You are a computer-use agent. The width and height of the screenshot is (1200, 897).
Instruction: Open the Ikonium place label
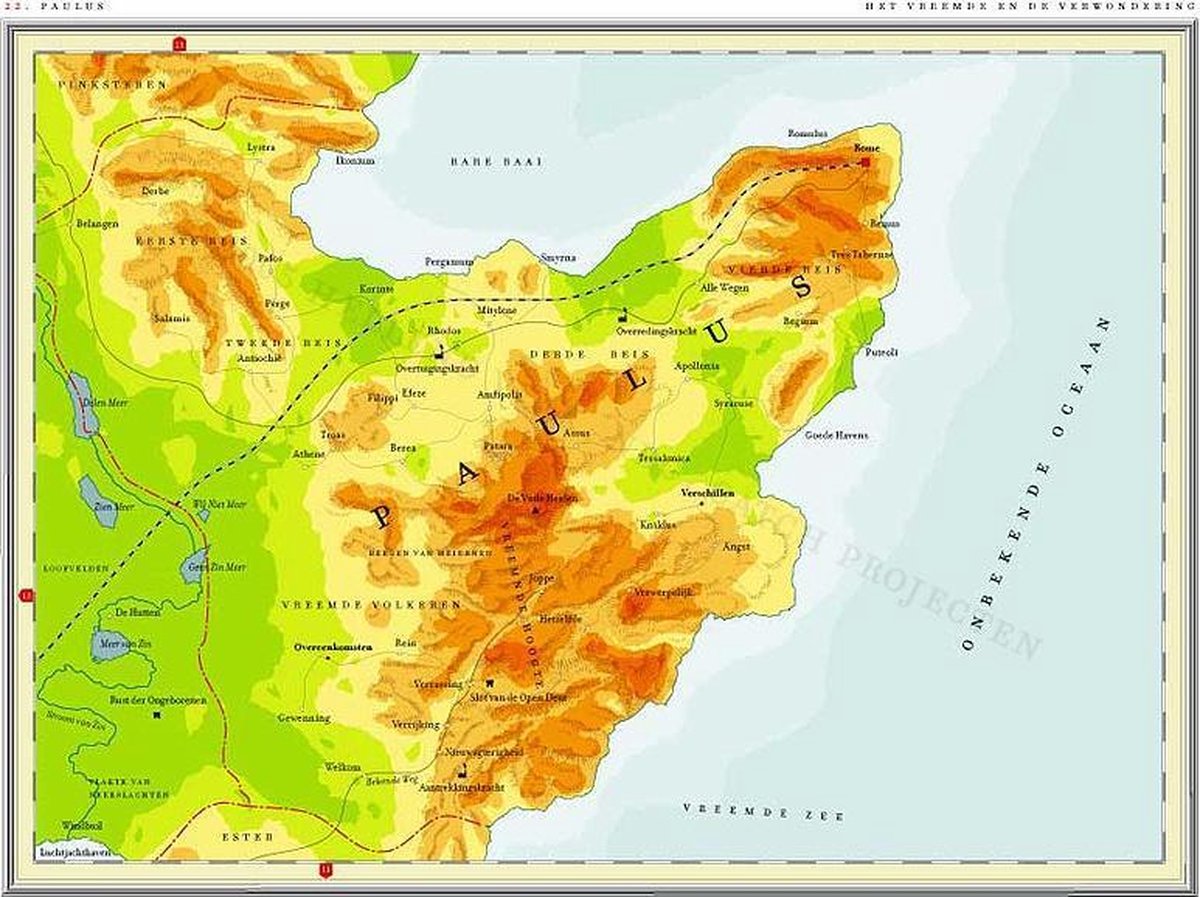tap(356, 160)
